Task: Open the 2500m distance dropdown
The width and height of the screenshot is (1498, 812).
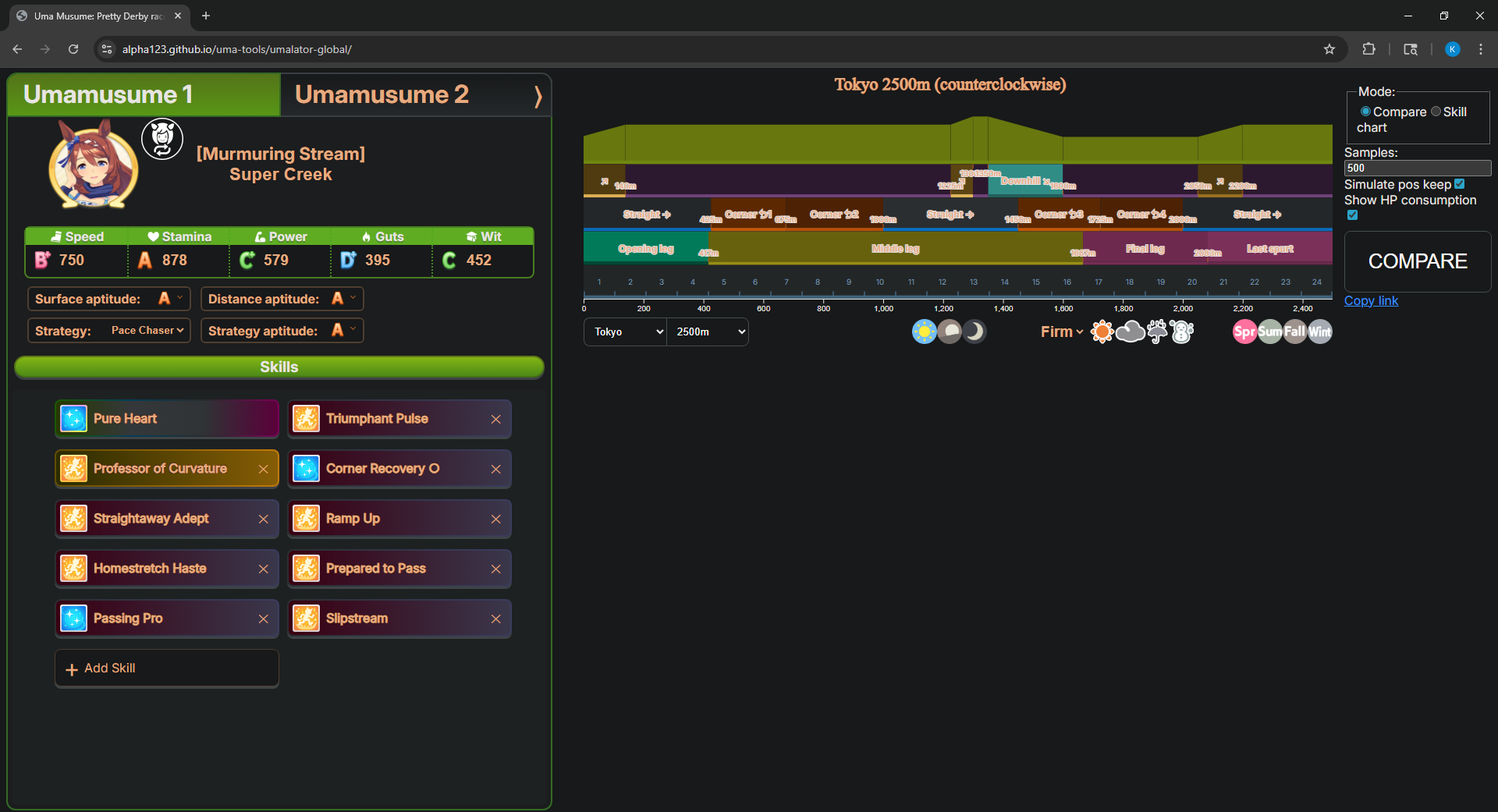Action: 708,332
